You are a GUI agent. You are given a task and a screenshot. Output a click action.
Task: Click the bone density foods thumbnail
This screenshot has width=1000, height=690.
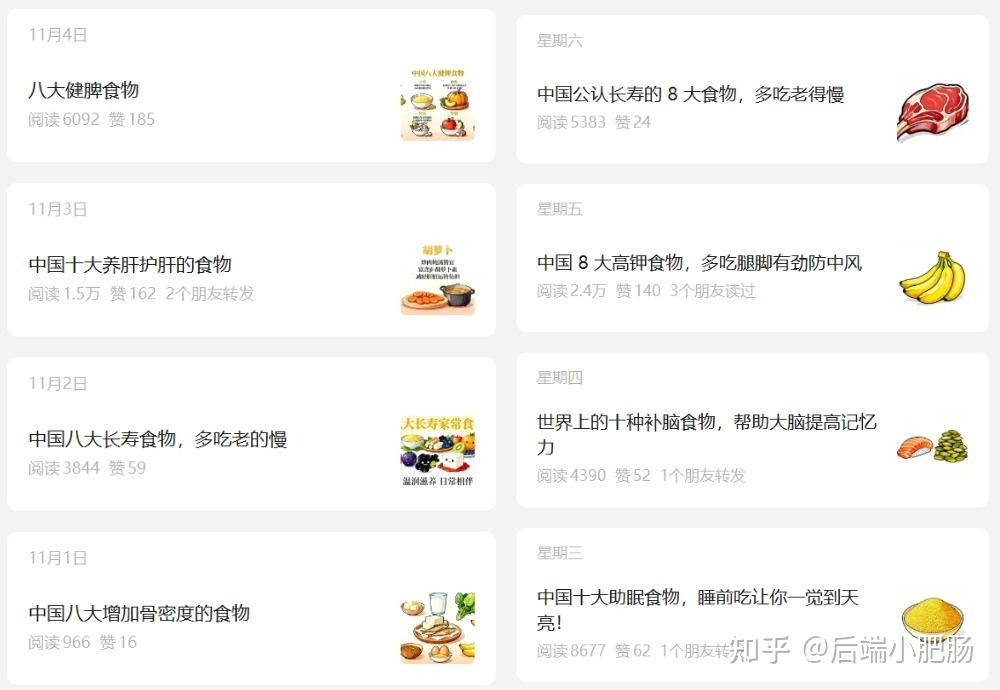438,626
